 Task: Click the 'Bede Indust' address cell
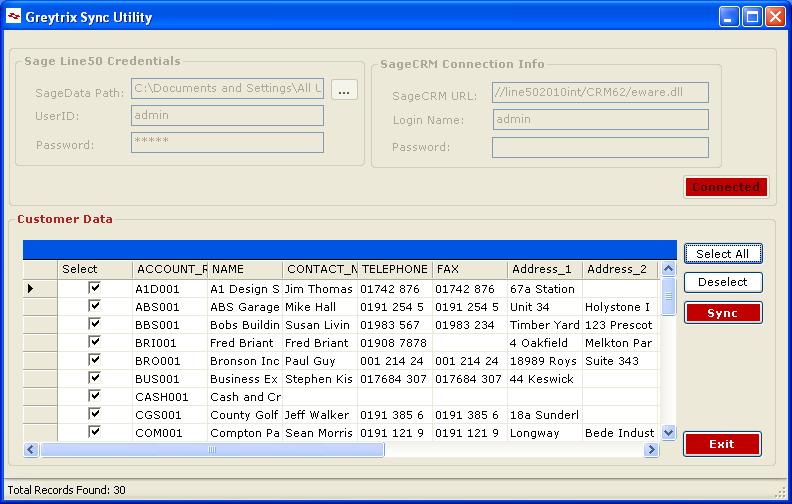tap(620, 433)
